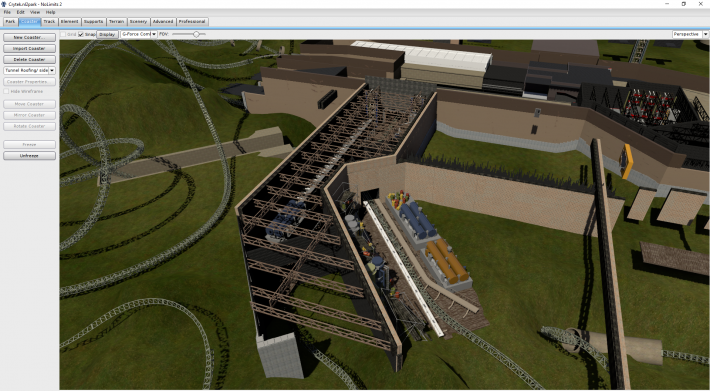The width and height of the screenshot is (710, 391).
Task: Click the Freeze button
Action: coord(29,144)
